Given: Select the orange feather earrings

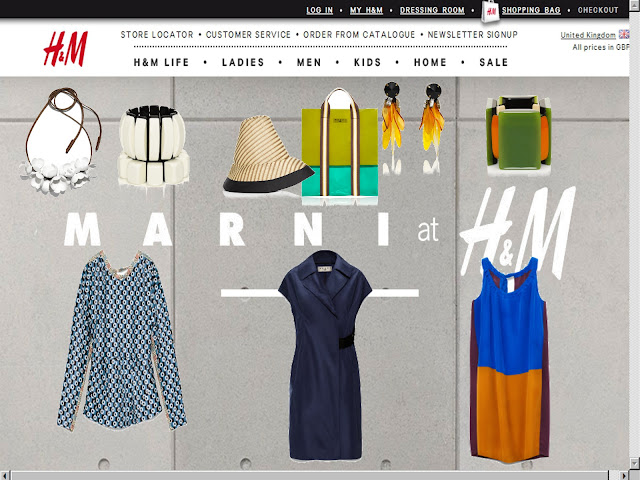Looking at the screenshot, I should [413, 127].
